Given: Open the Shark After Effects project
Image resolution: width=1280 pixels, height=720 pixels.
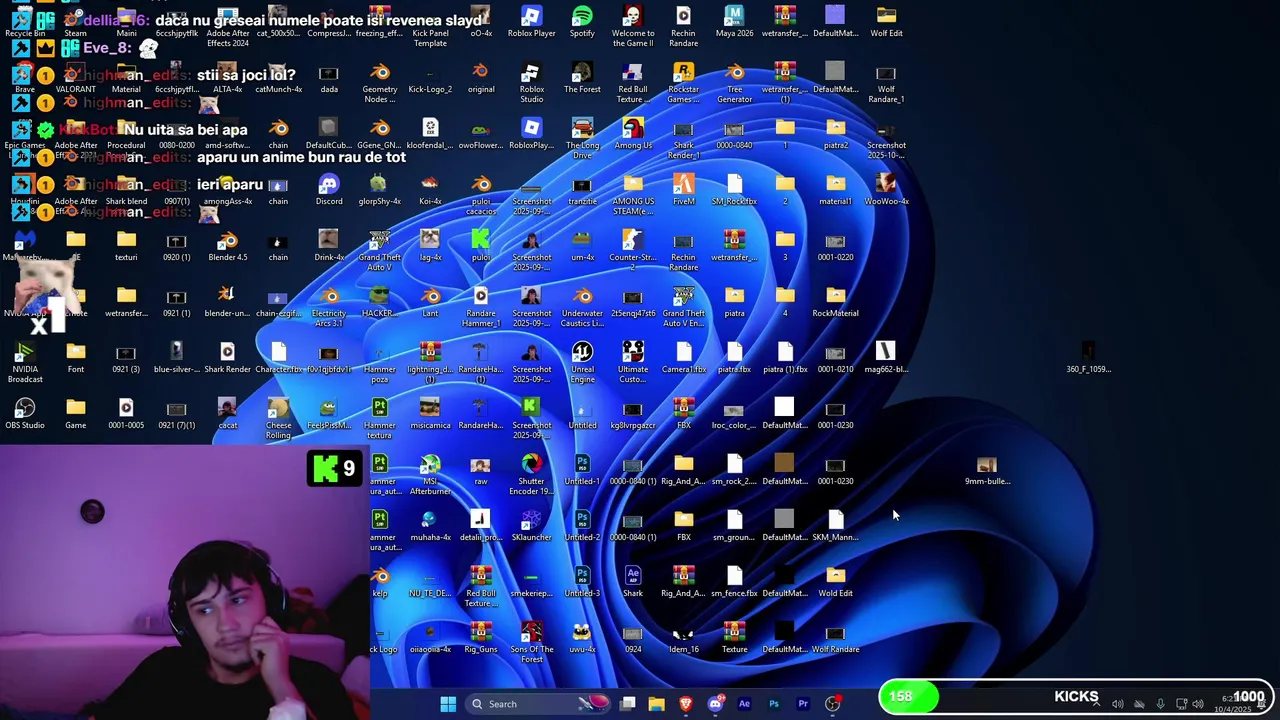Looking at the screenshot, I should (633, 582).
